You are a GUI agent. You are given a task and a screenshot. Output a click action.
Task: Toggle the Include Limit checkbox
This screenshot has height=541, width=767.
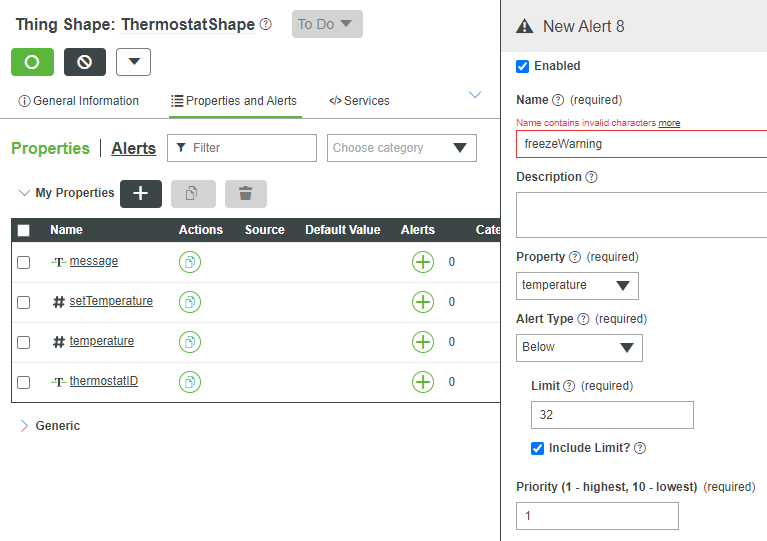538,448
